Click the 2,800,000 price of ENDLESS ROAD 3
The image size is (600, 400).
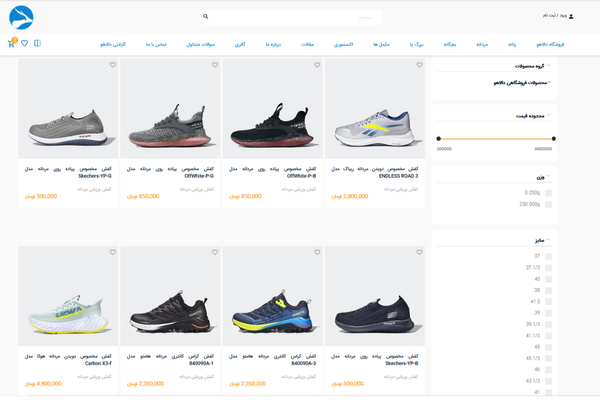350,196
